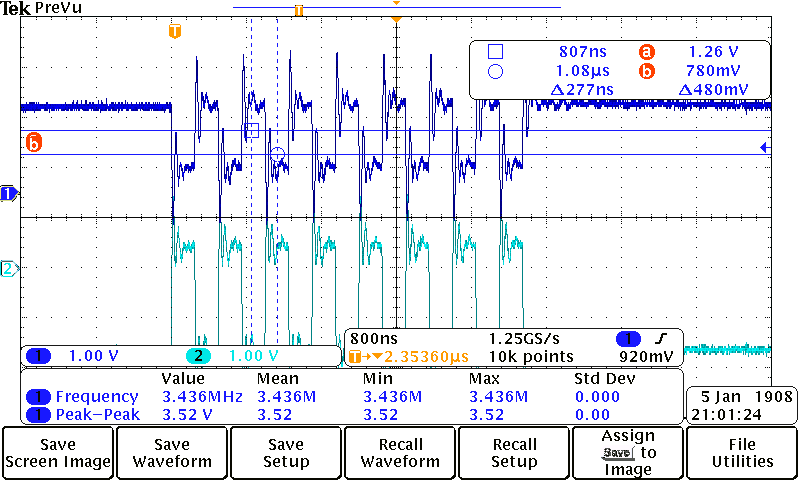The image size is (800, 480).
Task: Choose the Recall Setup option
Action: [x=513, y=452]
